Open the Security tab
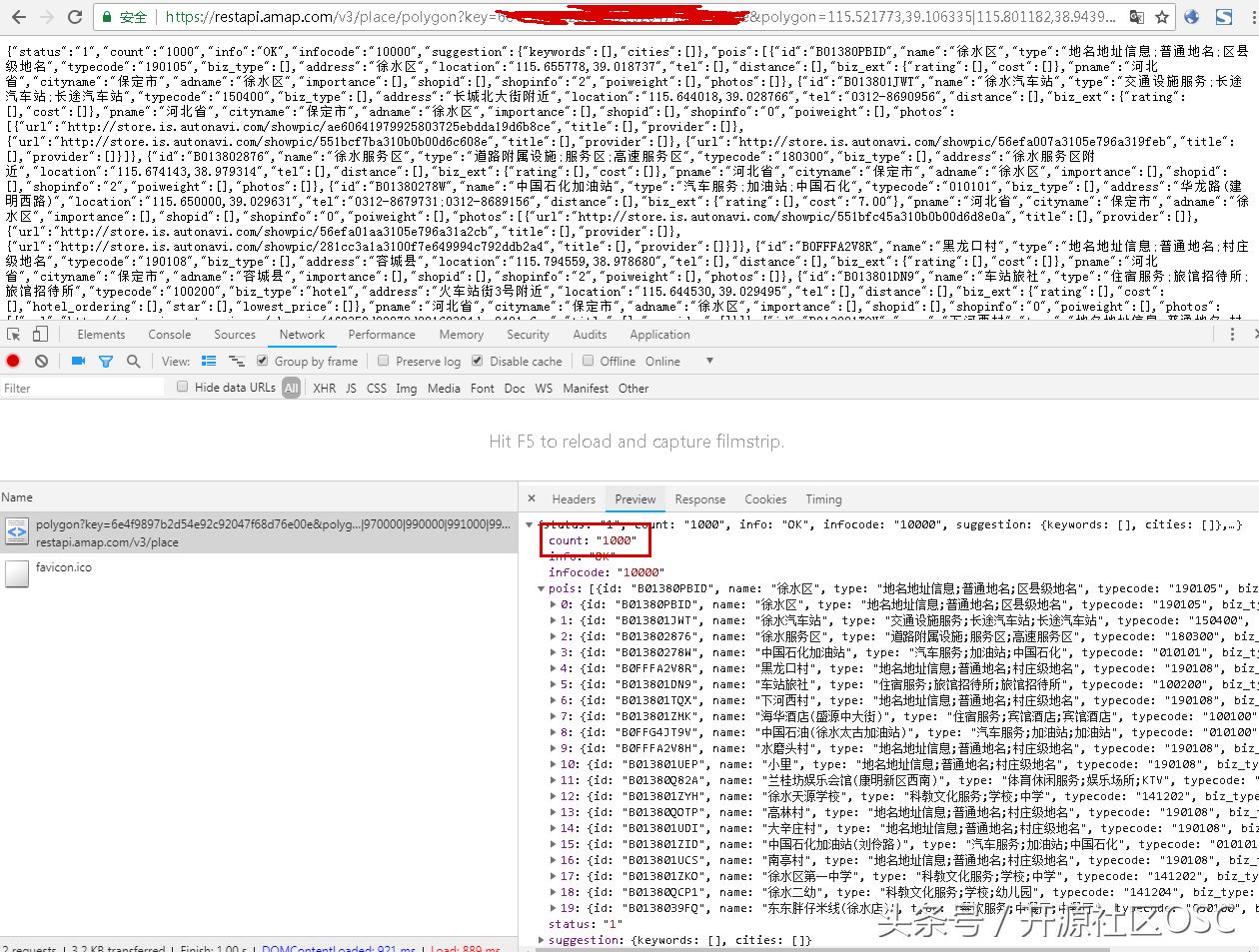Viewport: 1259px width, 952px height. click(x=528, y=335)
